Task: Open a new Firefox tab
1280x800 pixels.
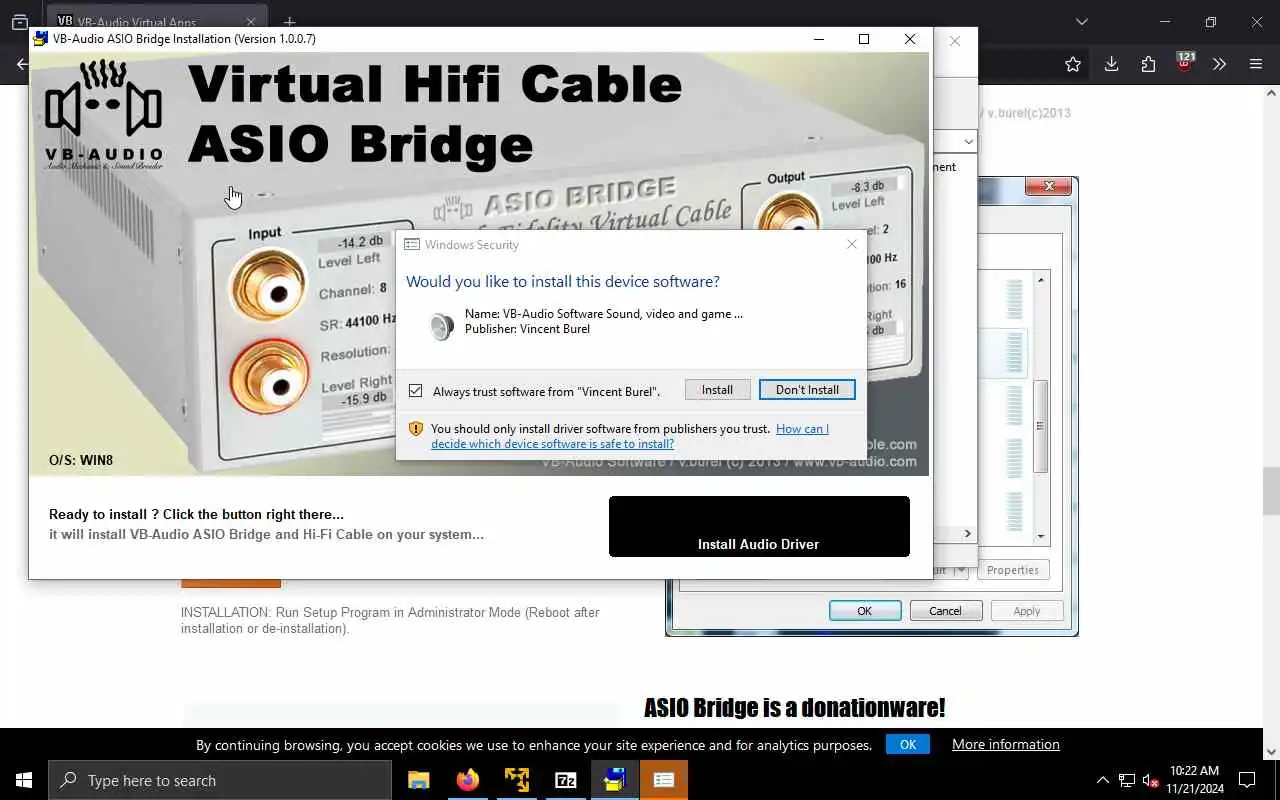Action: click(x=289, y=22)
